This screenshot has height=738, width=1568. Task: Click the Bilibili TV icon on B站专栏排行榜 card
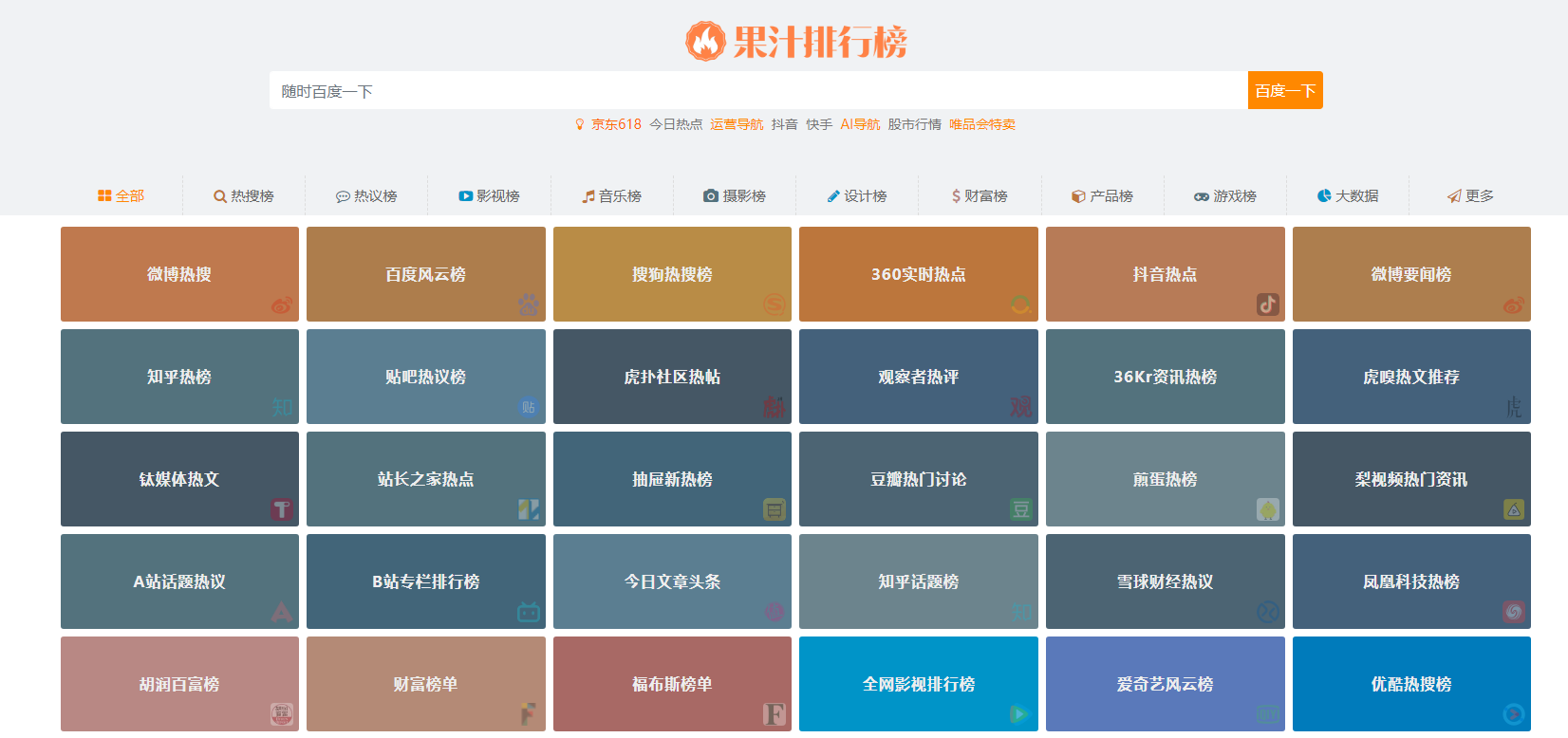point(529,612)
